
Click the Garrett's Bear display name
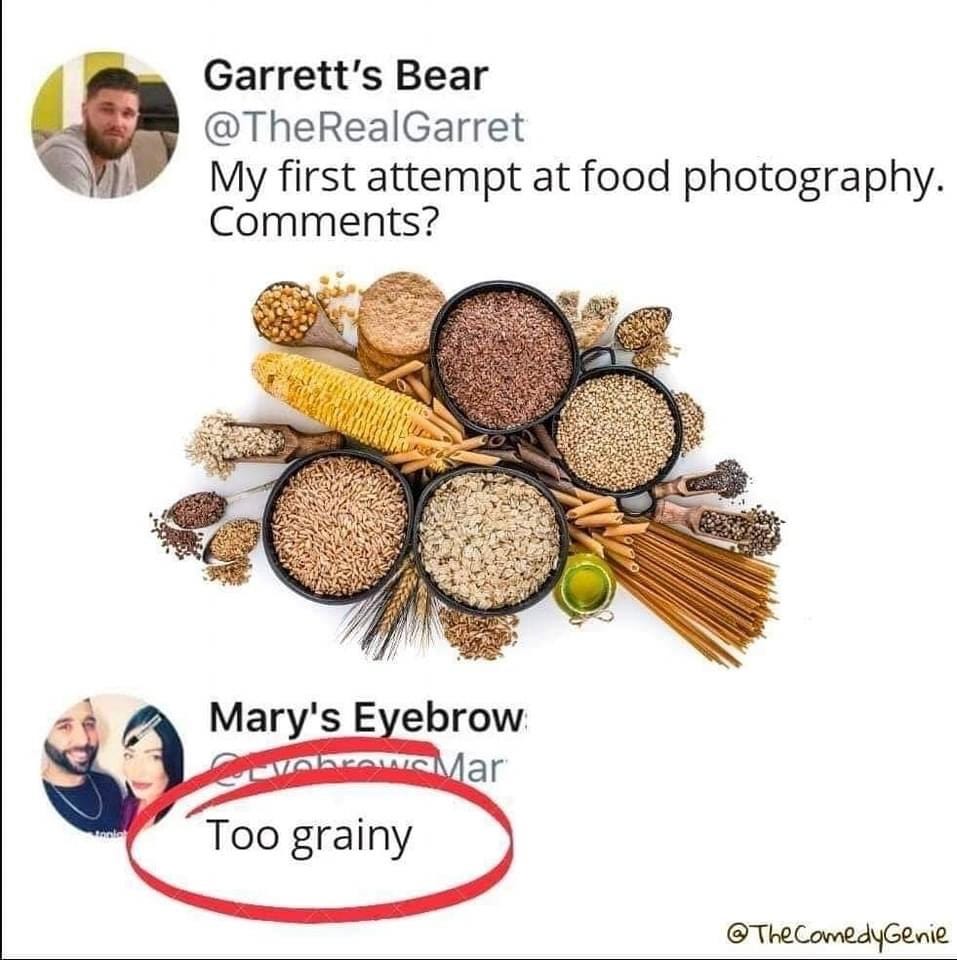coord(346,76)
